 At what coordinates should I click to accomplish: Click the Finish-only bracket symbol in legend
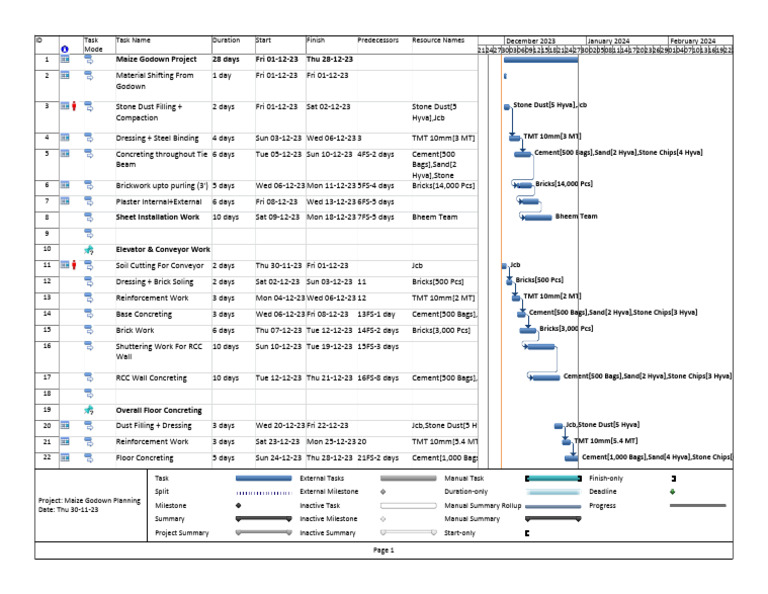tap(673, 478)
